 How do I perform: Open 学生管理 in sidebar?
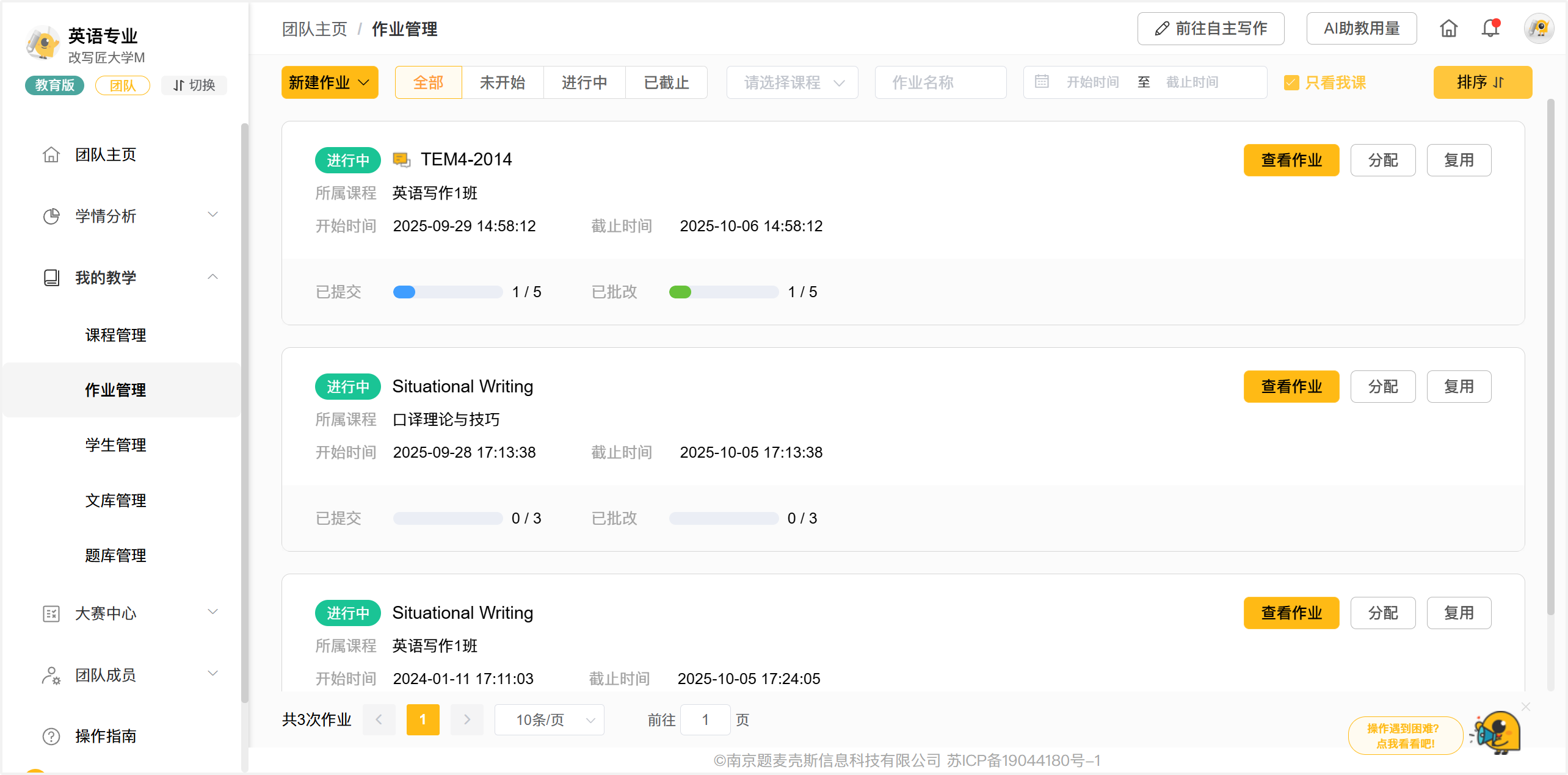pyautogui.click(x=115, y=445)
